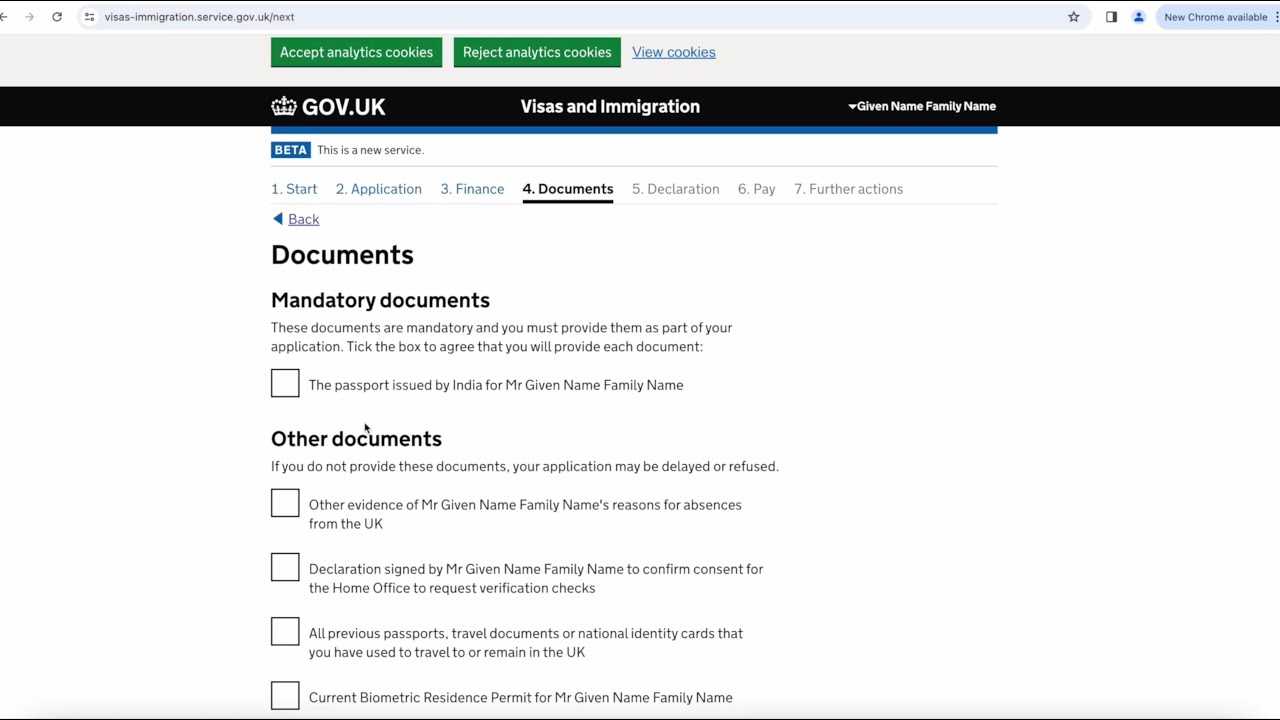Tick the consent declaration for verification checks checkbox
Viewport: 1280px width, 720px height.
click(285, 567)
